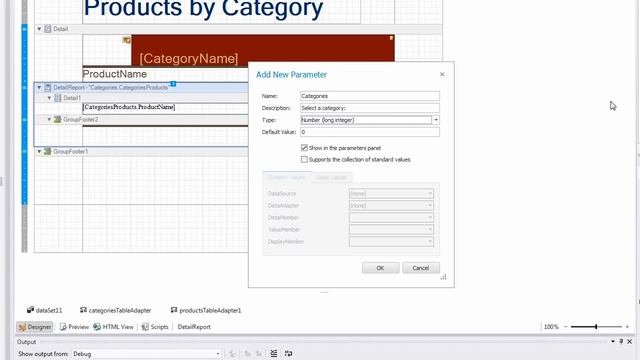Click the DetailReport breadcrumb item
The height and width of the screenshot is (360, 640).
194,327
